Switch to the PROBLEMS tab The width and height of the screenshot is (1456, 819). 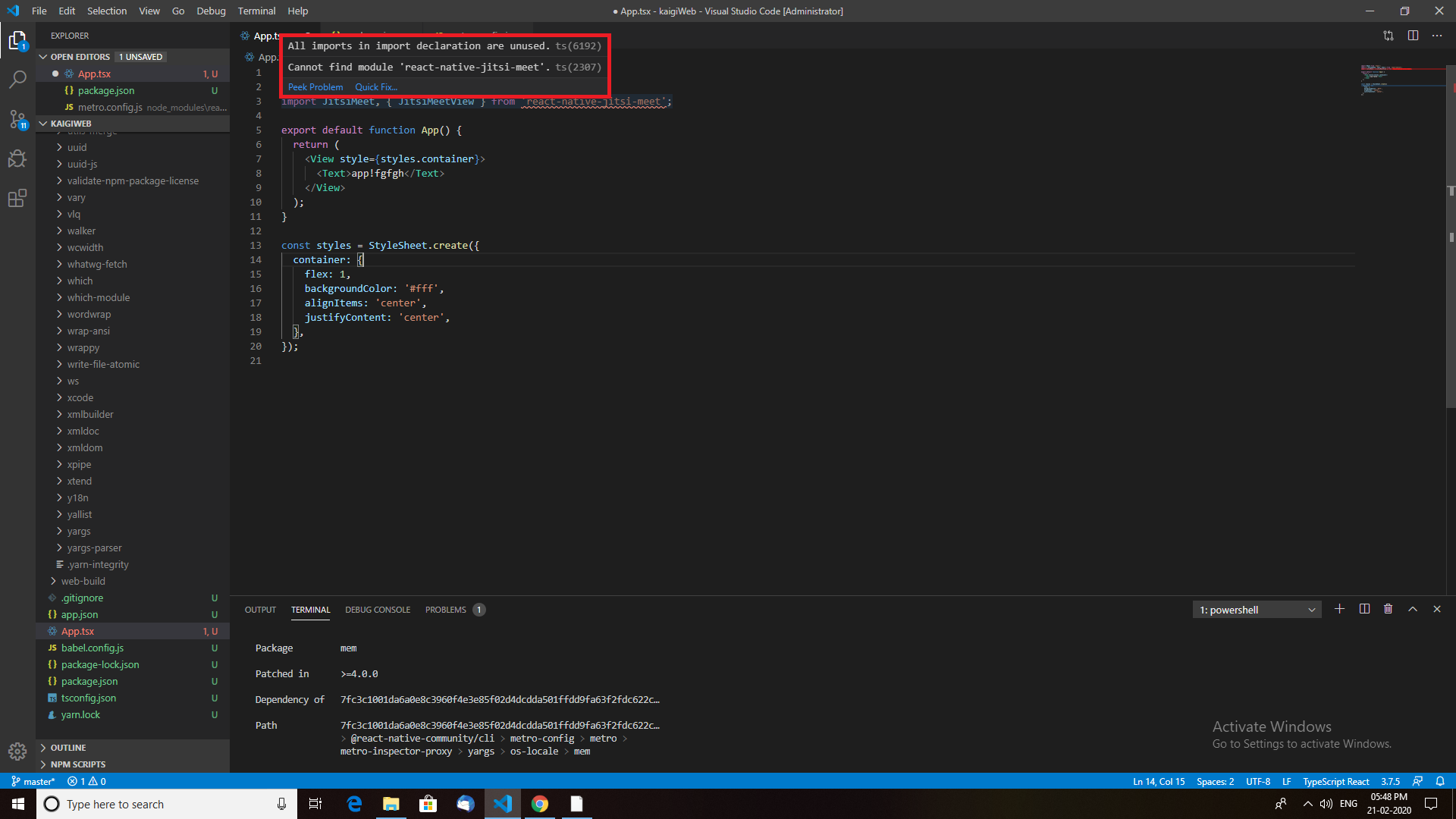click(446, 610)
